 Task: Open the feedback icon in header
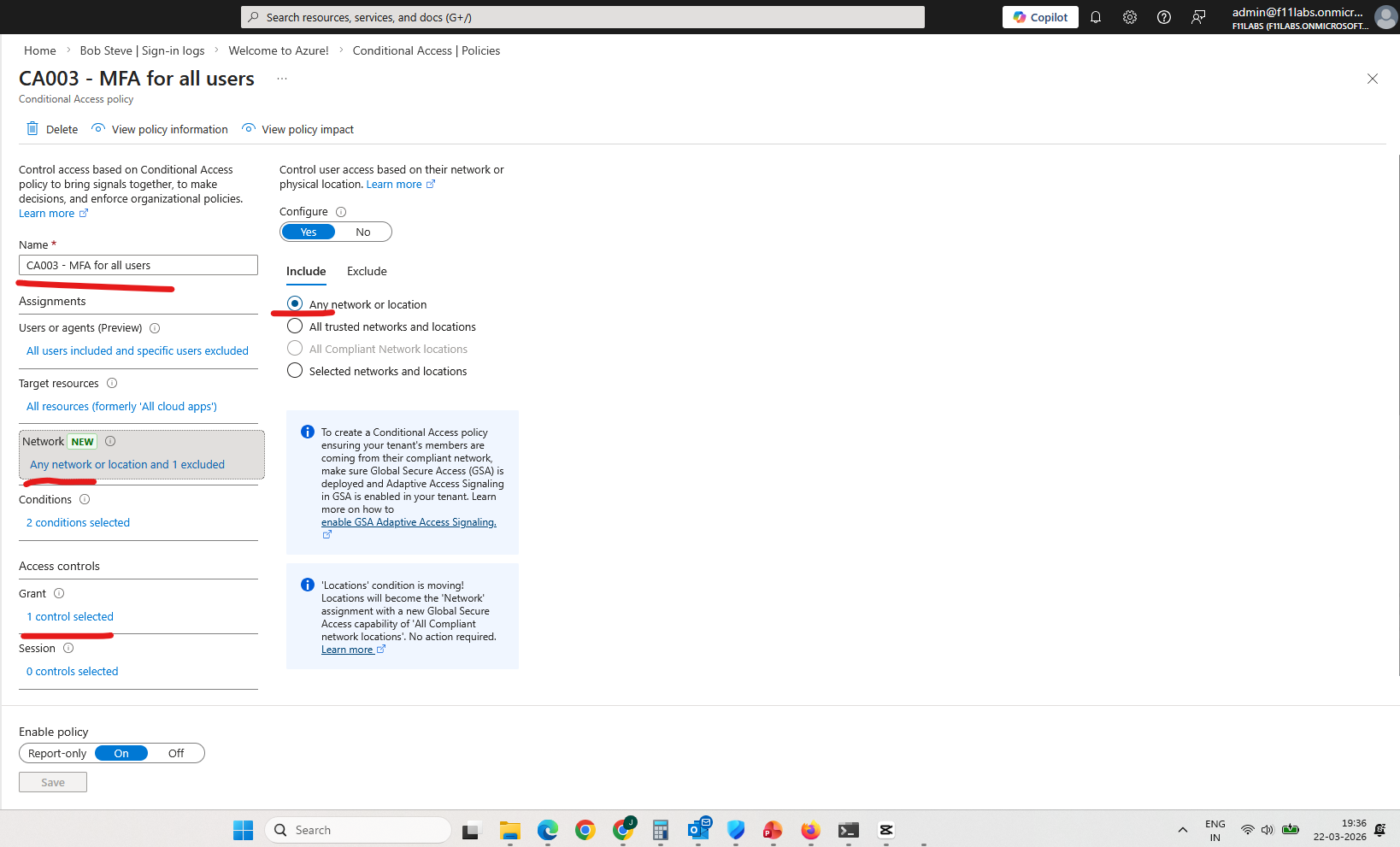click(x=1198, y=17)
